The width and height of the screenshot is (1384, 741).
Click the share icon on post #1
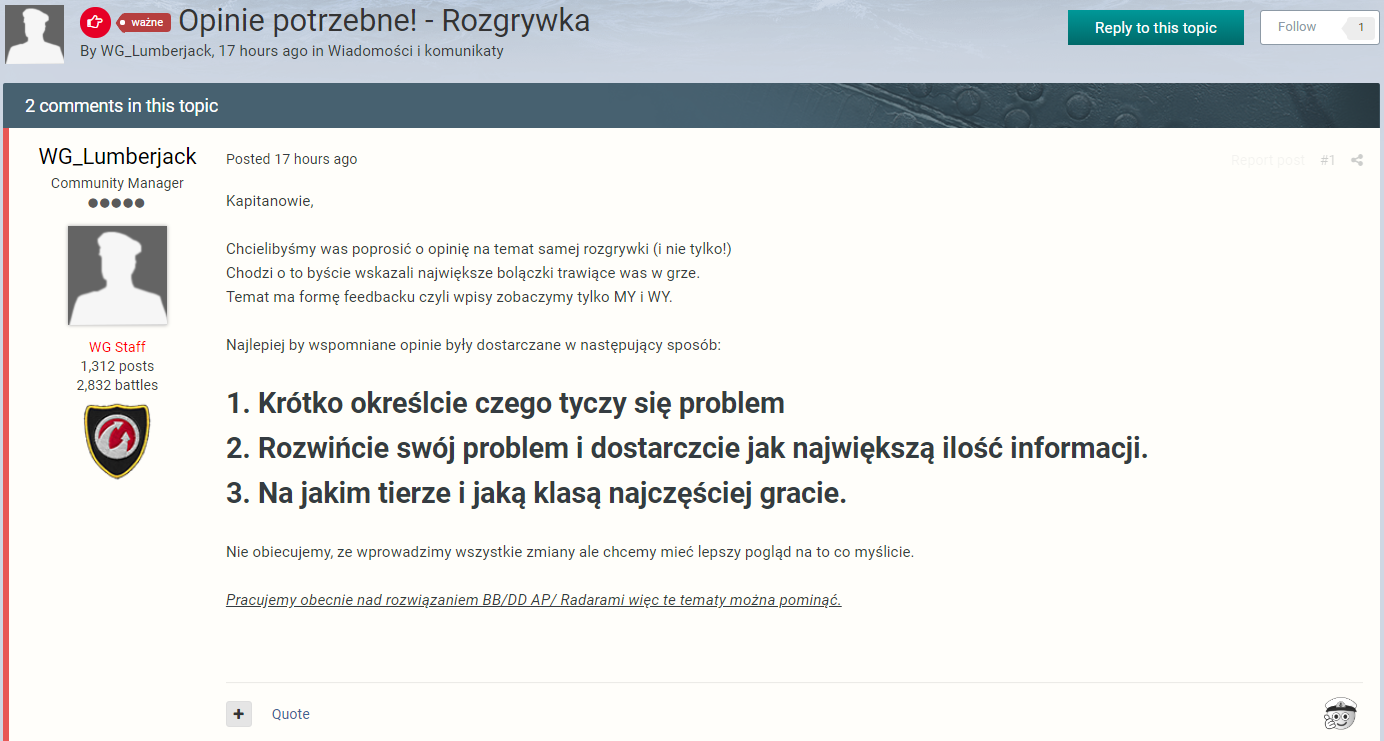[x=1357, y=160]
